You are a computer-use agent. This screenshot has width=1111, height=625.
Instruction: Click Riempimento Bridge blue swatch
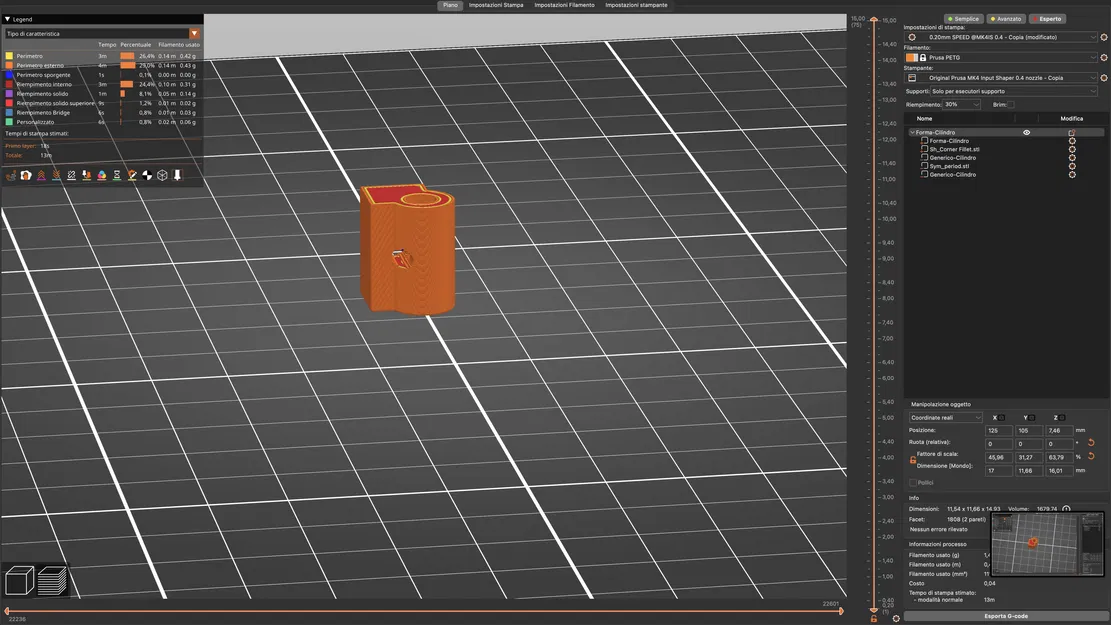[x=9, y=113]
